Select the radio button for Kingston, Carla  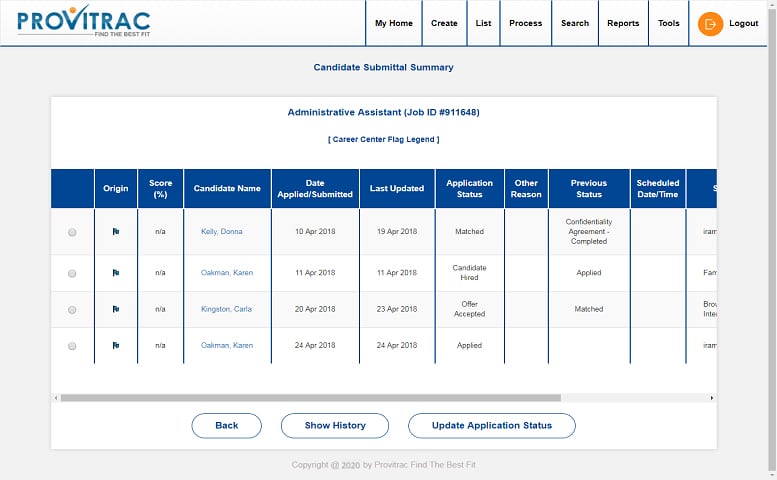click(72, 310)
